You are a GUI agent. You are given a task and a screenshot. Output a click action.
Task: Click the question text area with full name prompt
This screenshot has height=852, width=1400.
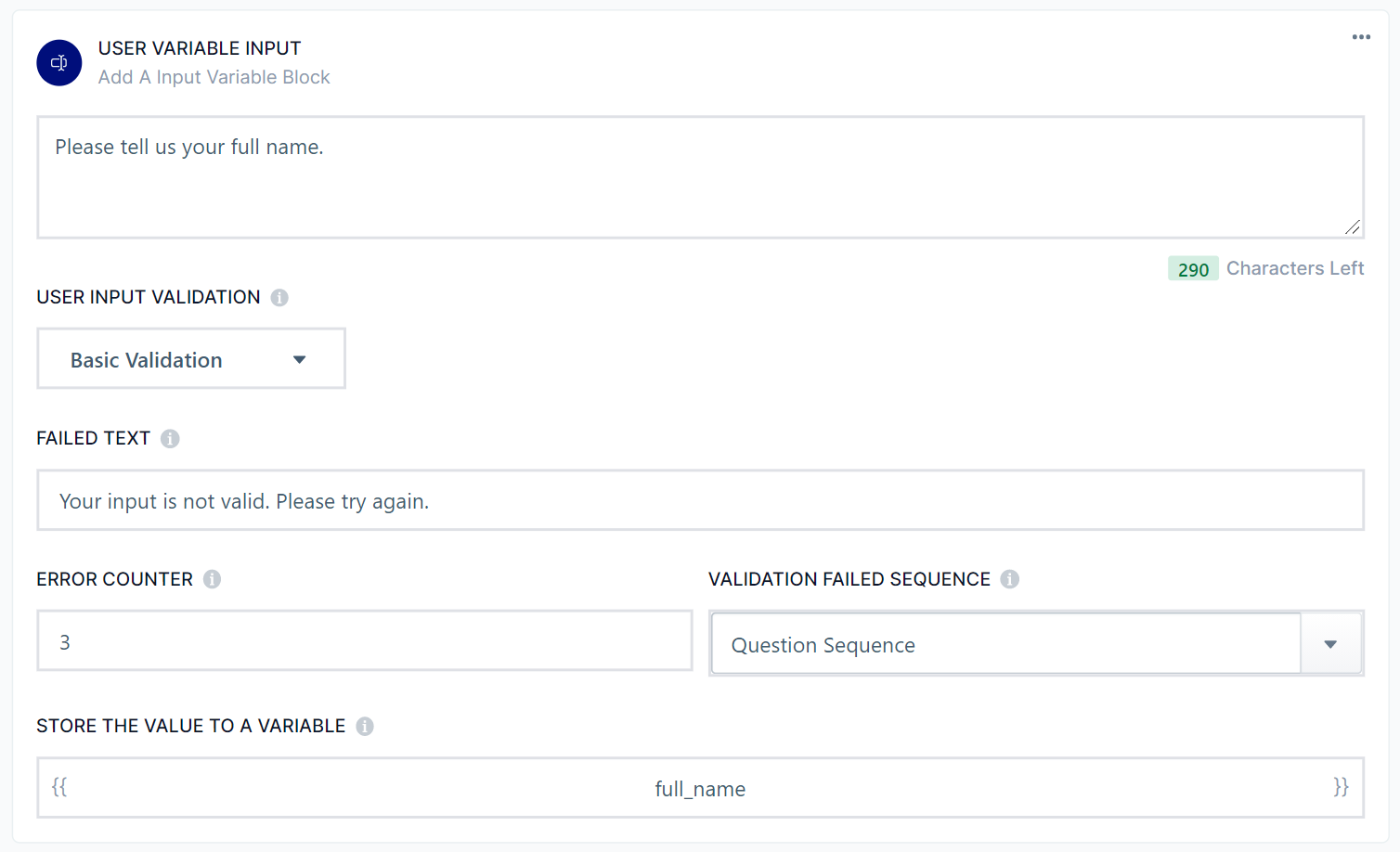700,177
